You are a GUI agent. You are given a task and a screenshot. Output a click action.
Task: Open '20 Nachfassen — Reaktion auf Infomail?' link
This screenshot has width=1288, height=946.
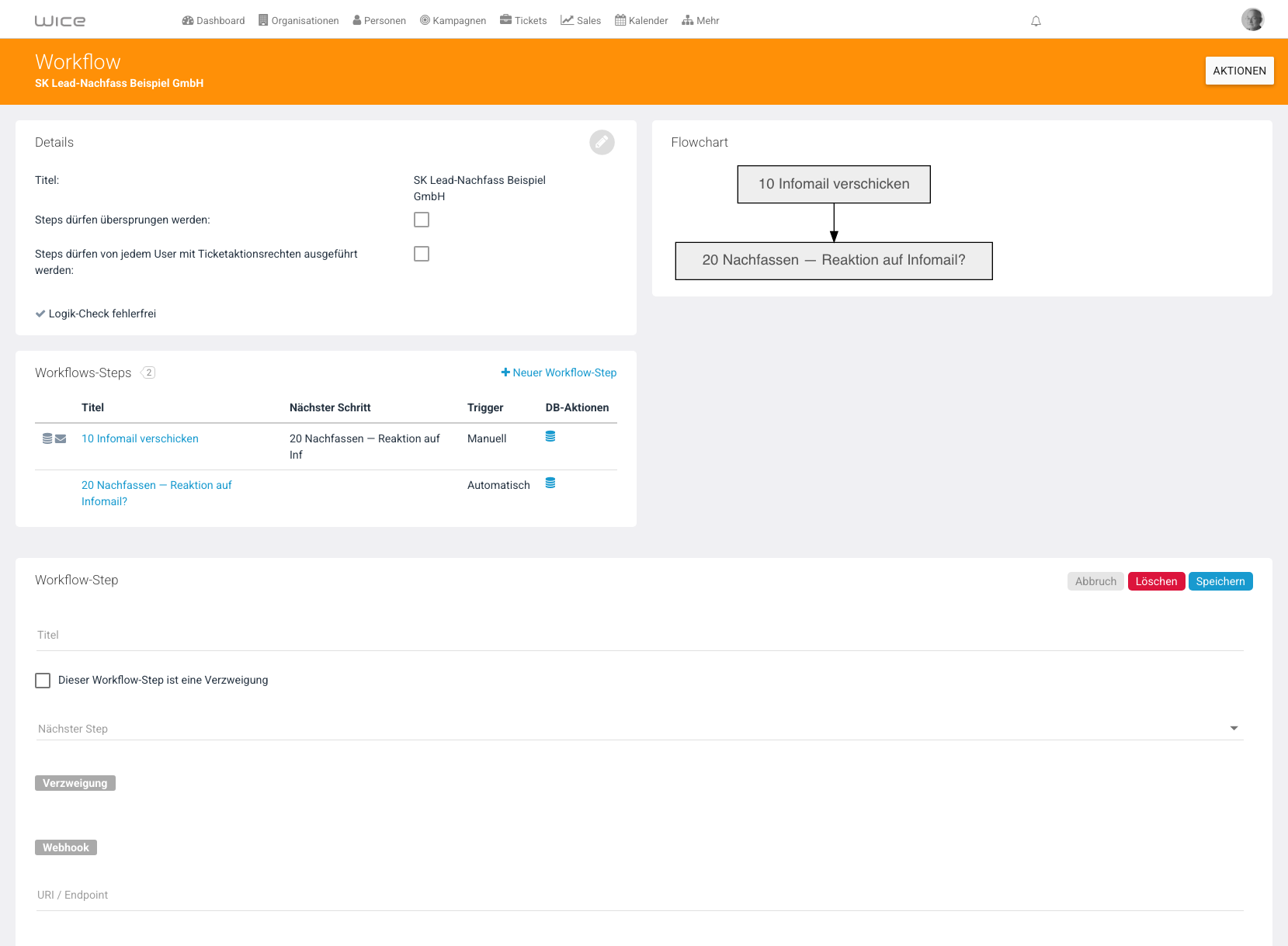157,493
